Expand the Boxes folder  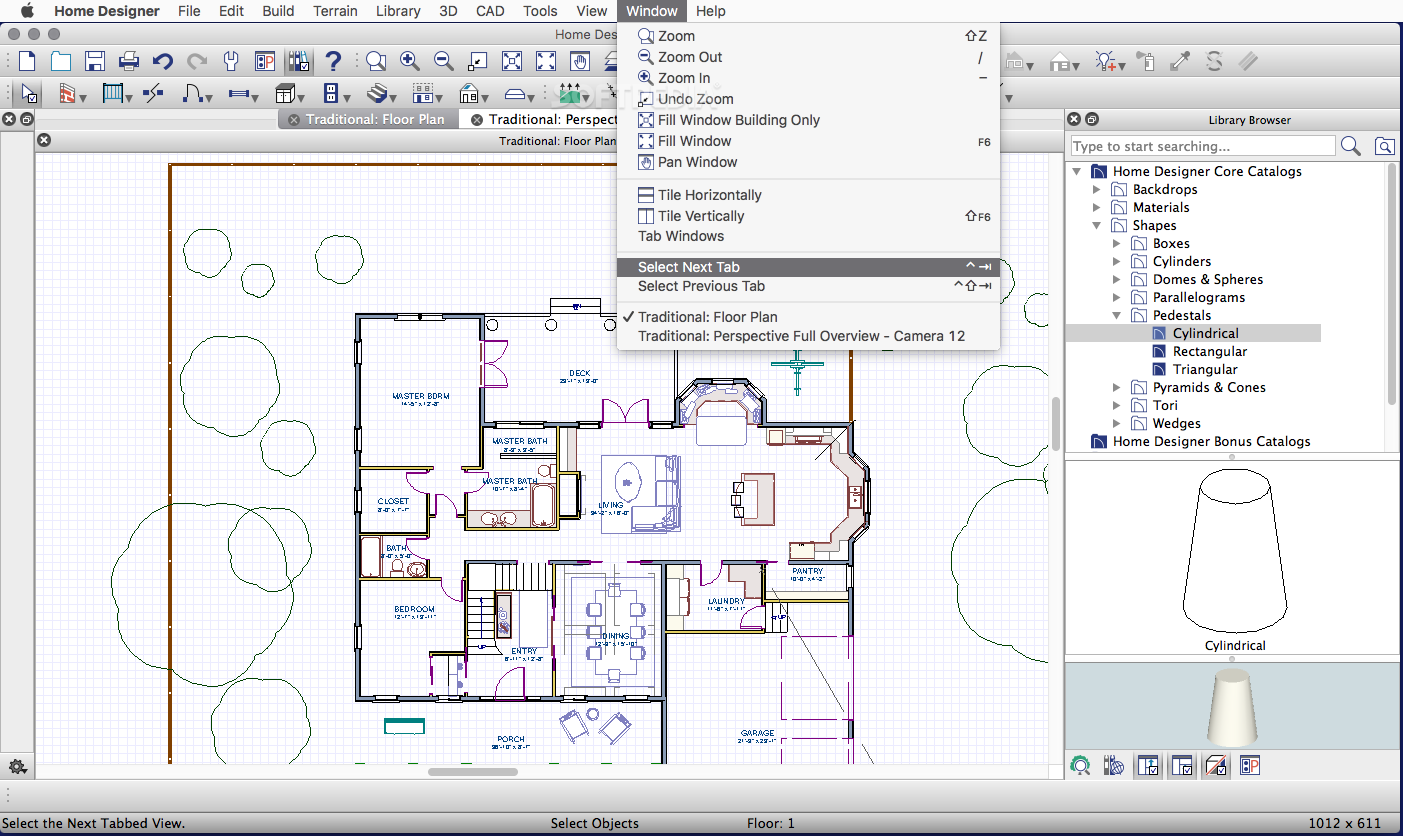pyautogui.click(x=1117, y=243)
